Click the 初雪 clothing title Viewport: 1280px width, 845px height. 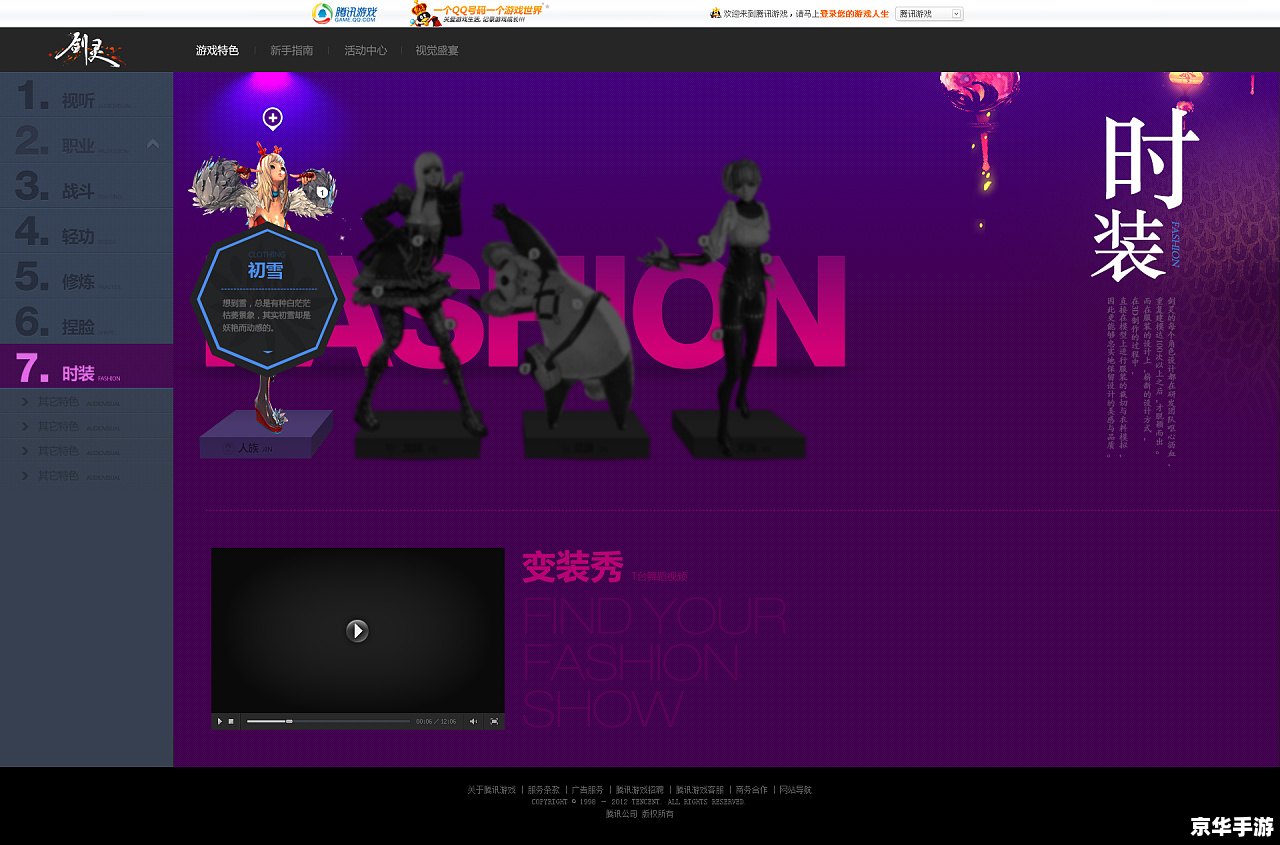266,270
